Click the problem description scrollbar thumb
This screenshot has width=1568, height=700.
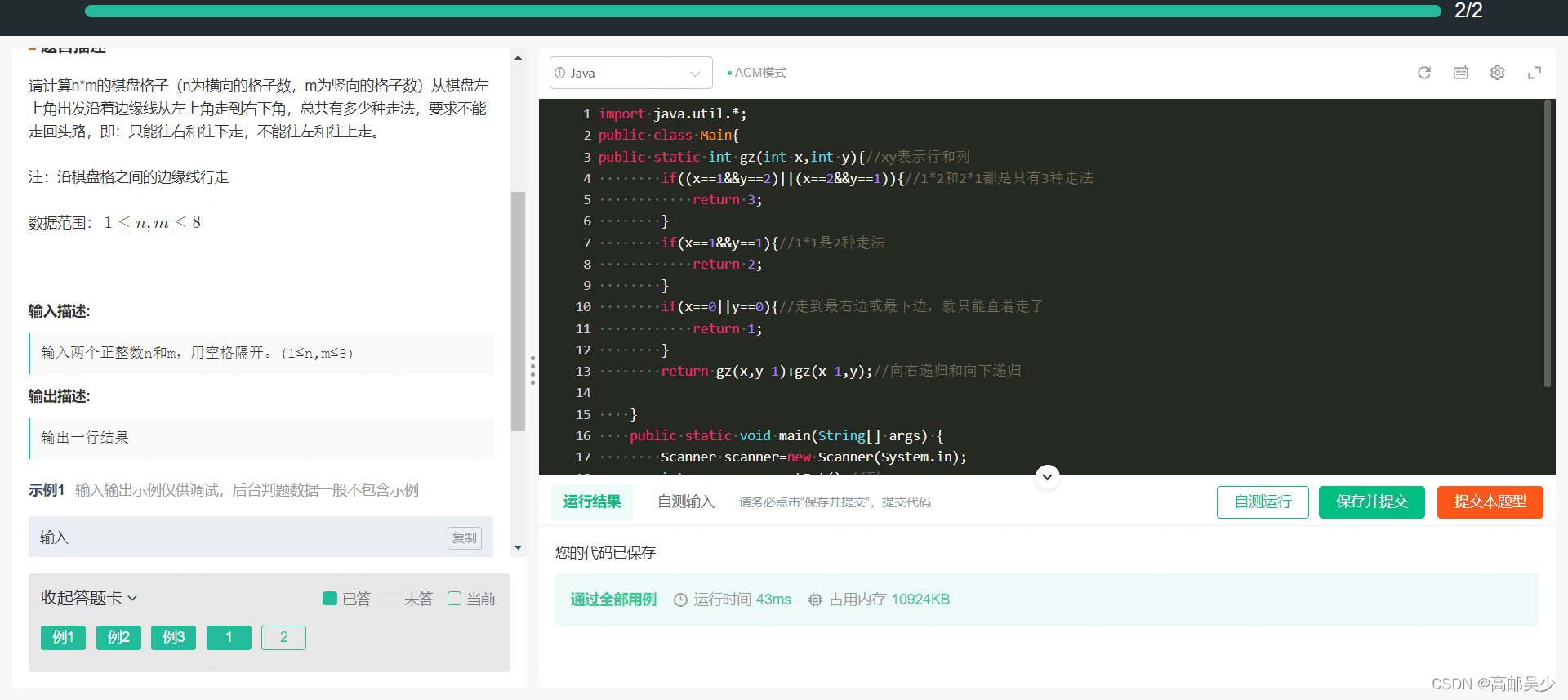[x=518, y=311]
